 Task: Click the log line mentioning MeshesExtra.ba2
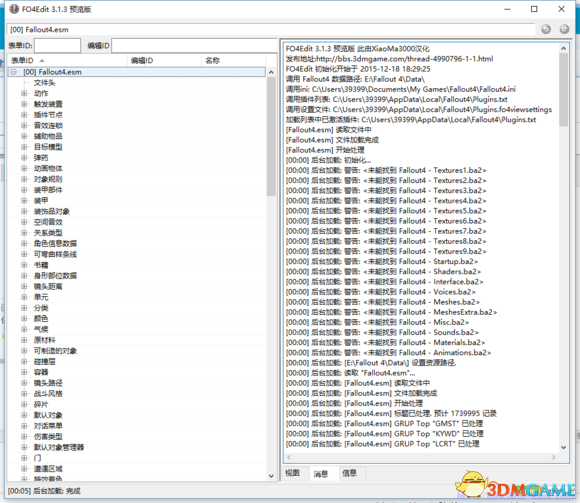[x=391, y=312]
